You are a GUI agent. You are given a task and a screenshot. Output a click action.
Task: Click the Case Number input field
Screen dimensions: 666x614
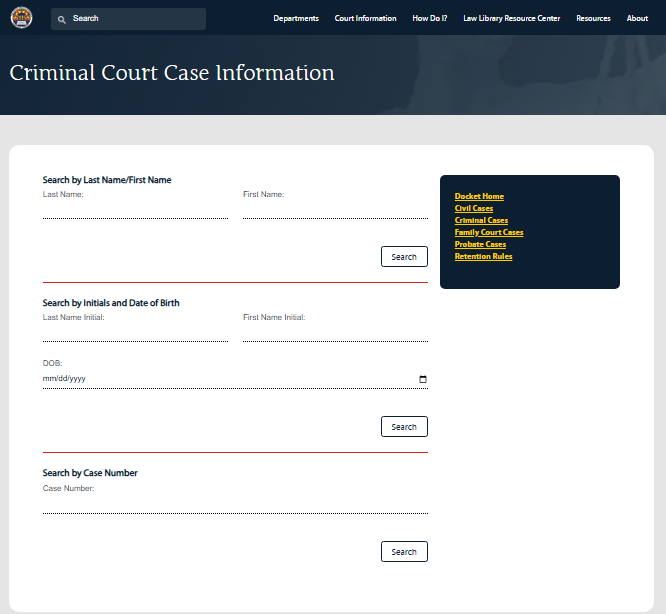click(235, 504)
